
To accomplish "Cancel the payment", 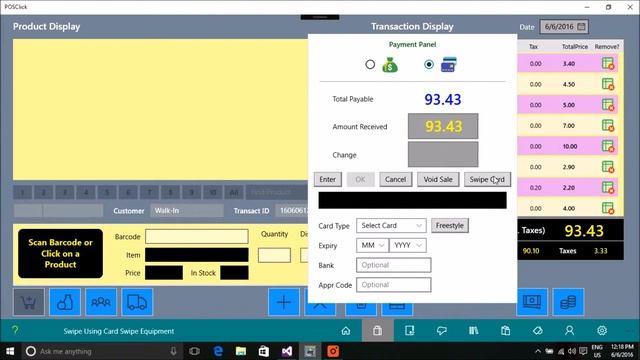I will [x=395, y=180].
